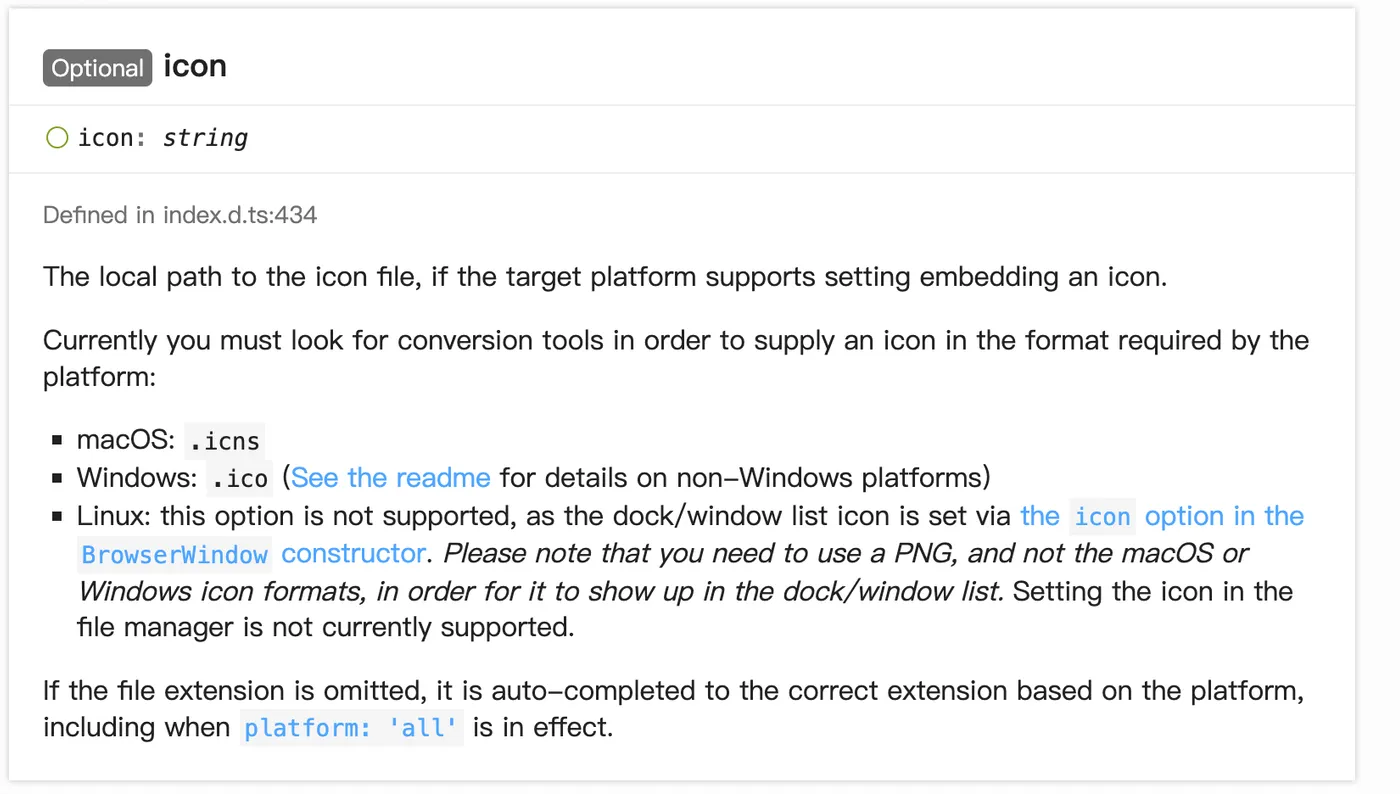Image resolution: width=1400 pixels, height=794 pixels.
Task: Click the "icon:" property name in signature
Action: click(x=113, y=137)
